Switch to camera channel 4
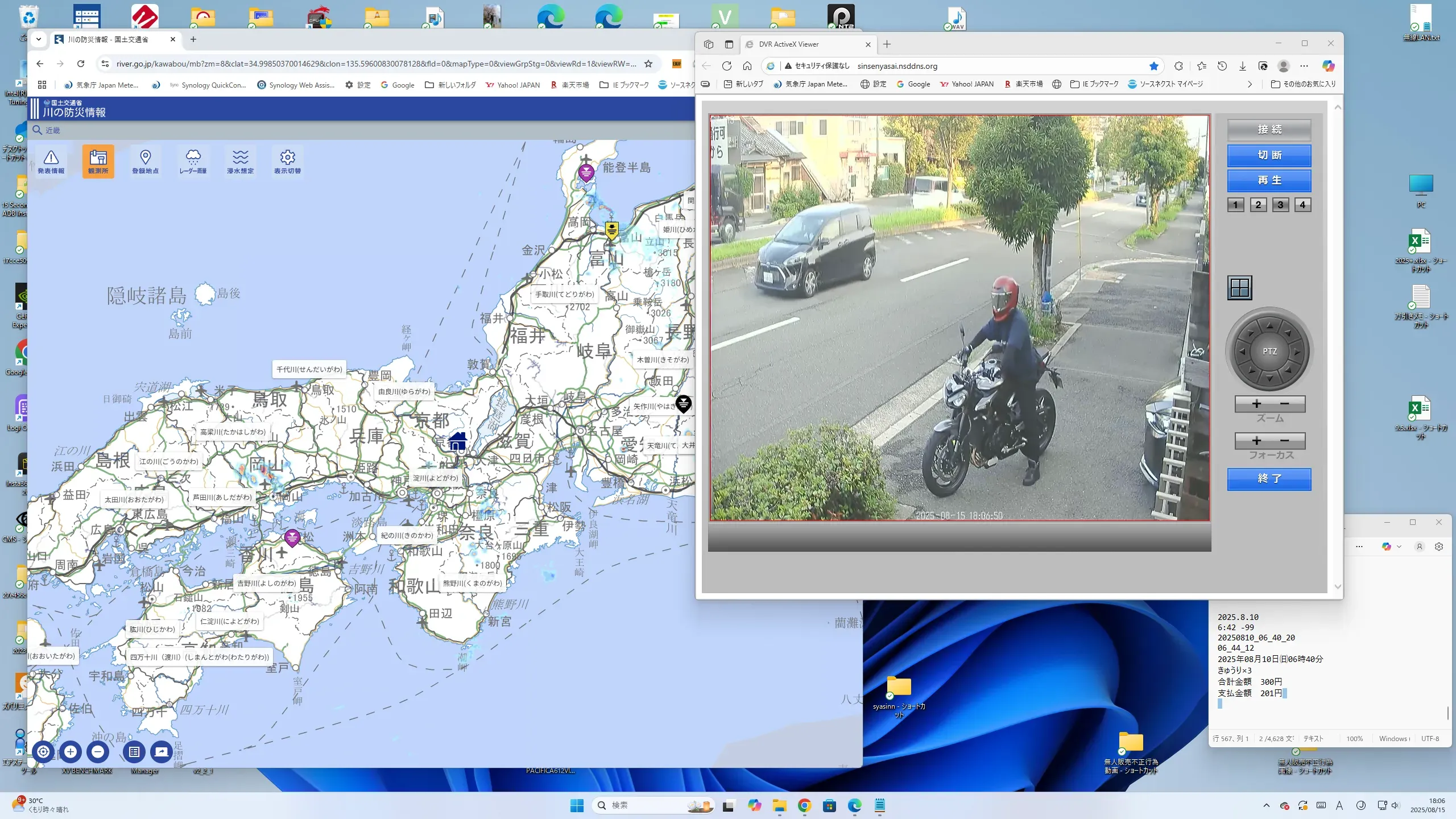The image size is (1456, 819). click(x=1302, y=205)
